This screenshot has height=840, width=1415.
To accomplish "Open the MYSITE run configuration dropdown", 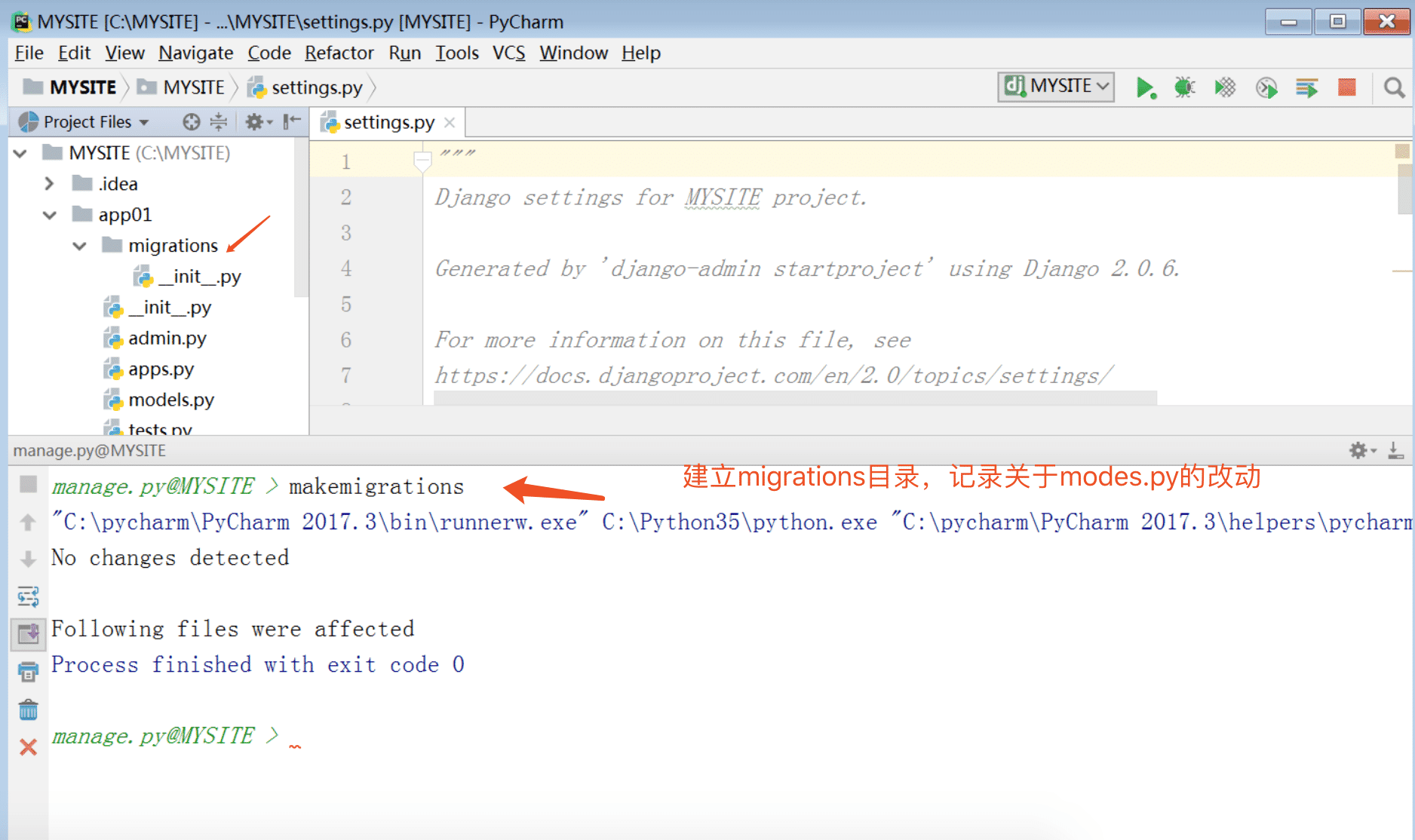I will click(1056, 87).
